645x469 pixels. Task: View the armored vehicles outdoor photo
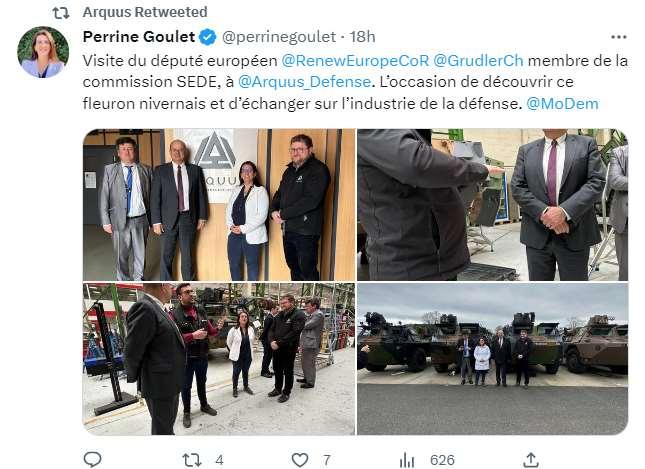(492, 359)
